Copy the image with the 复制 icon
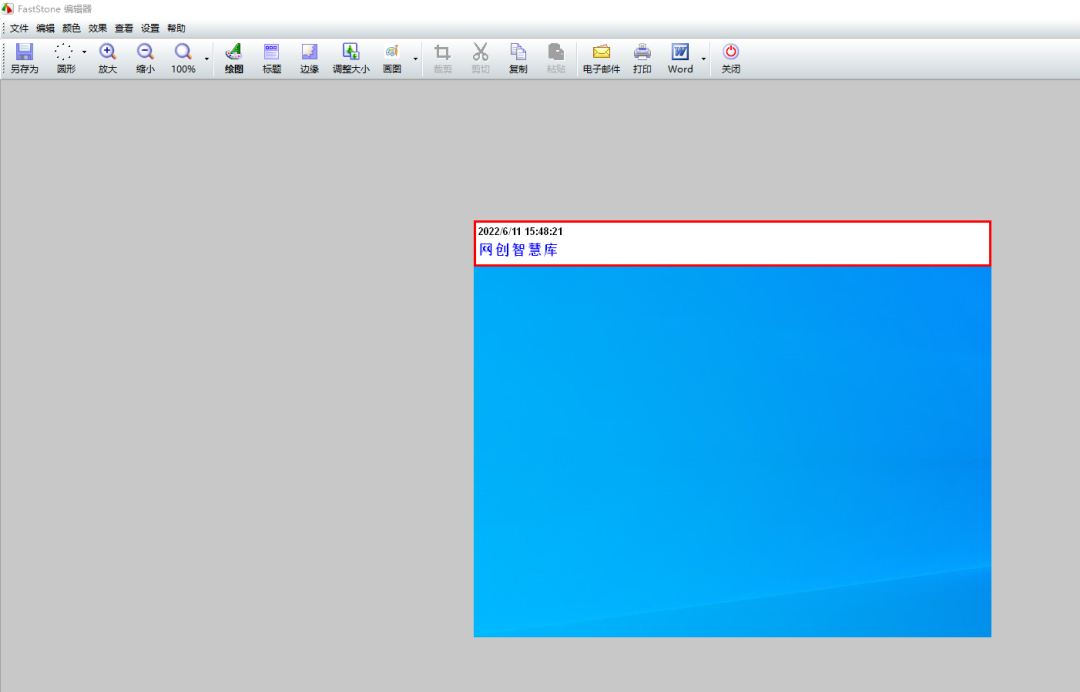 pyautogui.click(x=517, y=59)
